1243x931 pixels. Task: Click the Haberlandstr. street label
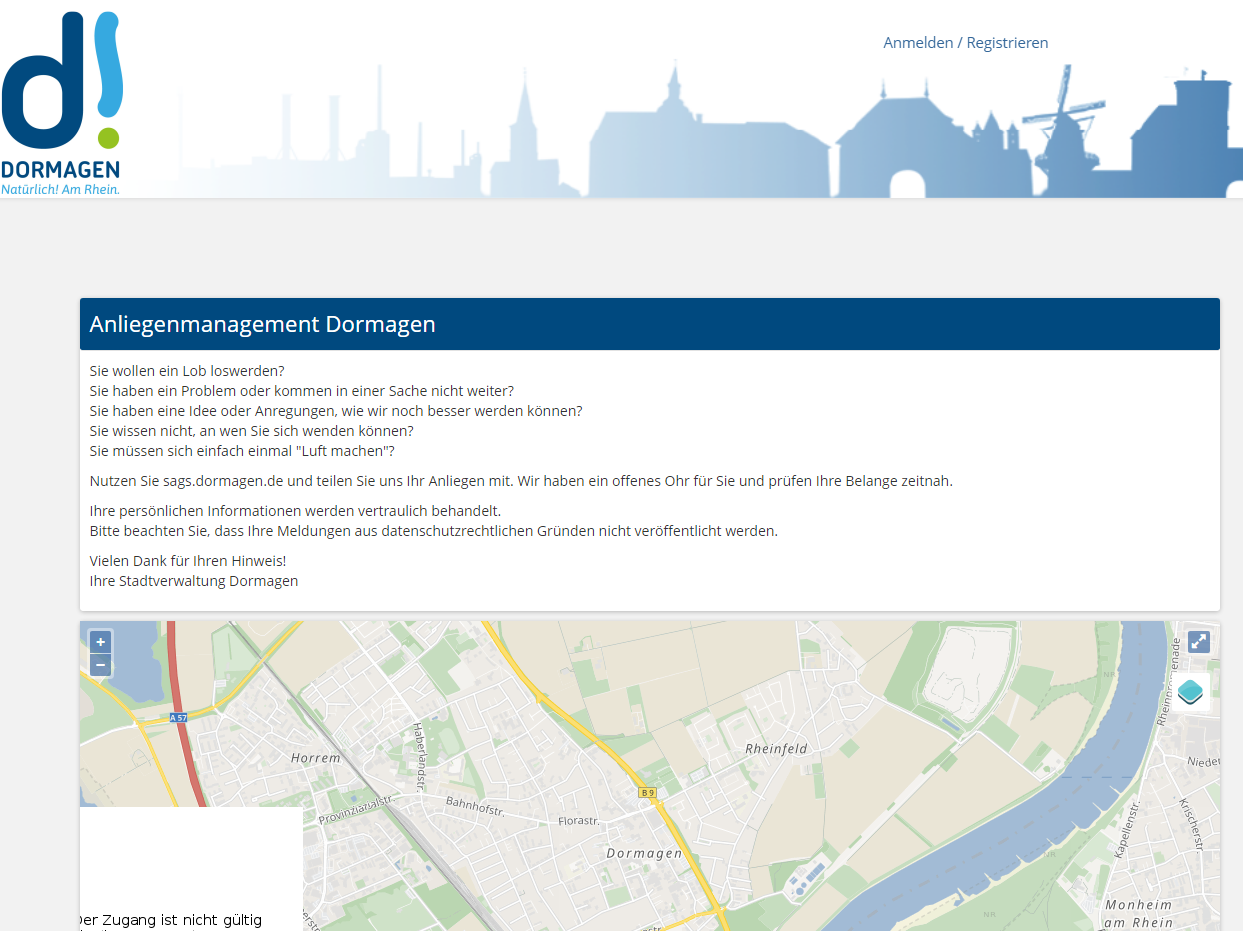pos(419,757)
